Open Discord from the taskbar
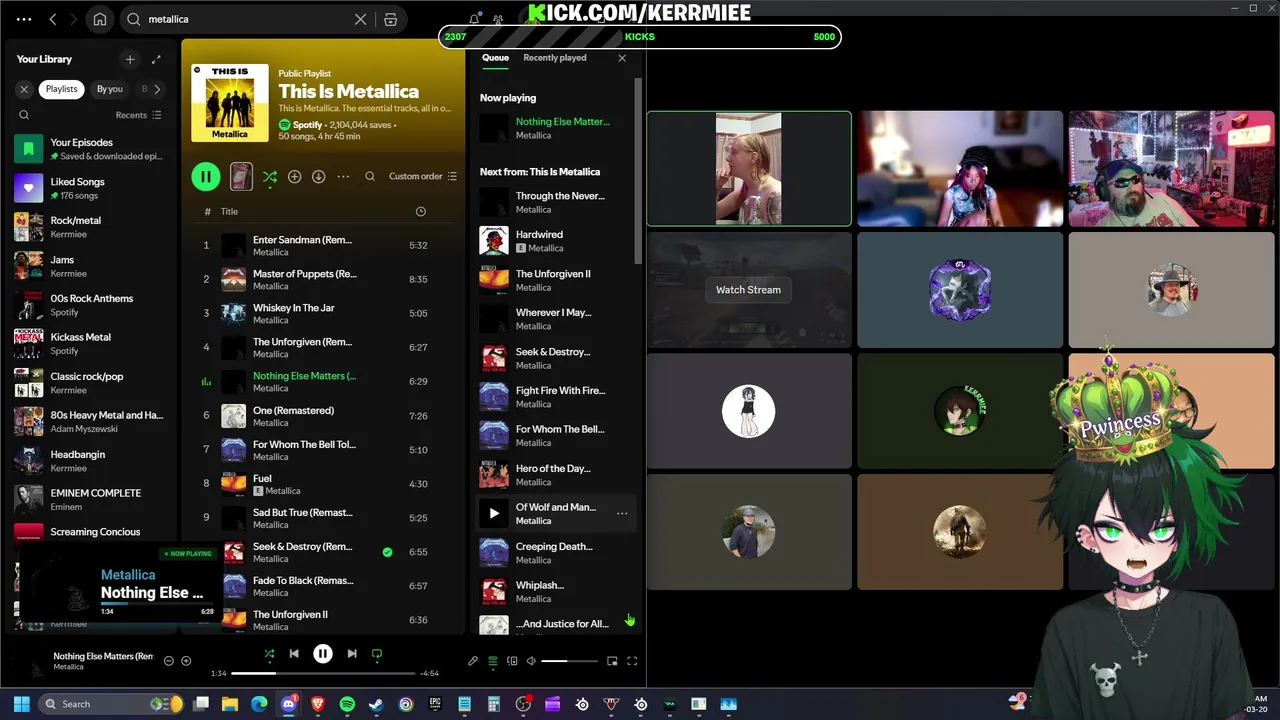Screen dimensions: 1280x720 [x=289, y=704]
